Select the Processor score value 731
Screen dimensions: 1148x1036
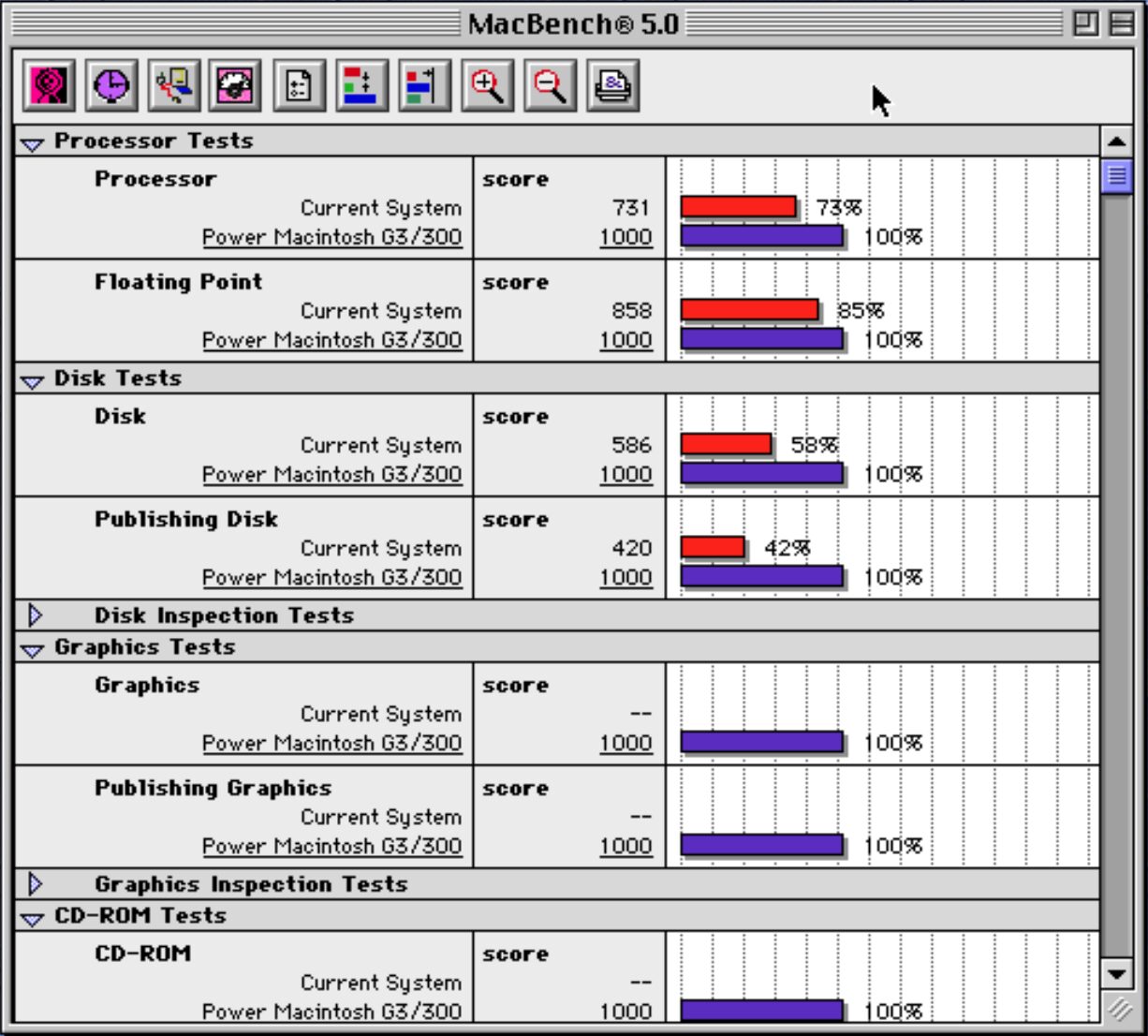click(x=631, y=208)
